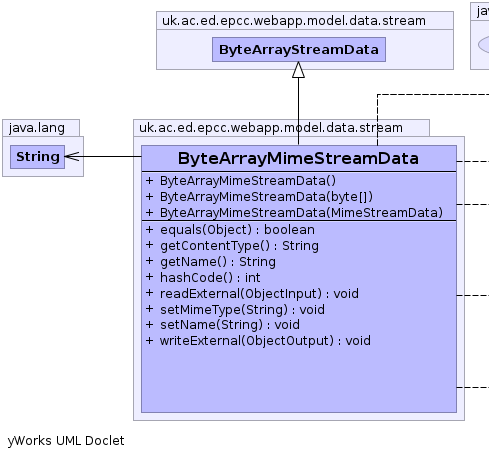Screen dimensions: 489x458
Task: Click the readExternal(ObjectInput) : void method
Action: (x=252, y=294)
